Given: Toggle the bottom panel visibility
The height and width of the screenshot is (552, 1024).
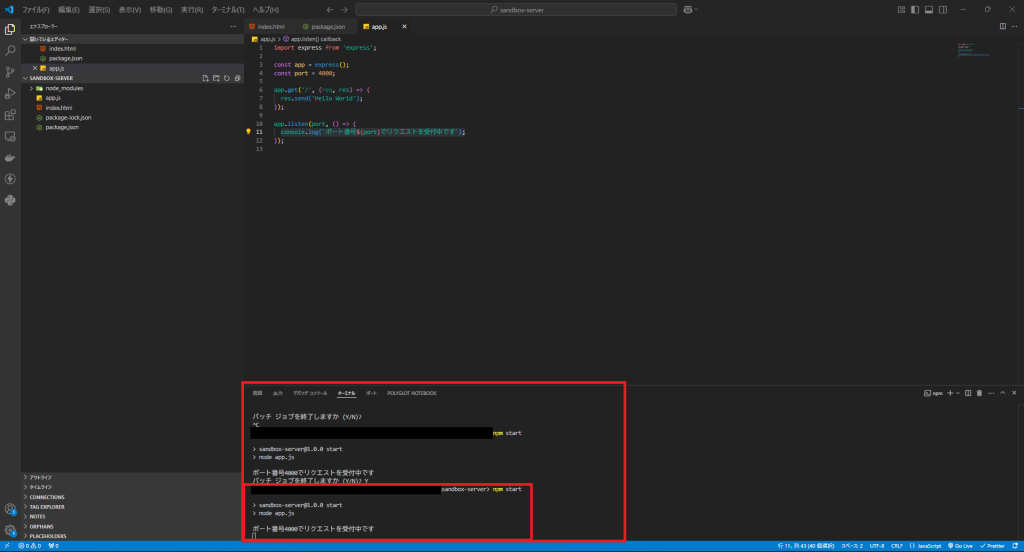Looking at the screenshot, I should (x=929, y=9).
